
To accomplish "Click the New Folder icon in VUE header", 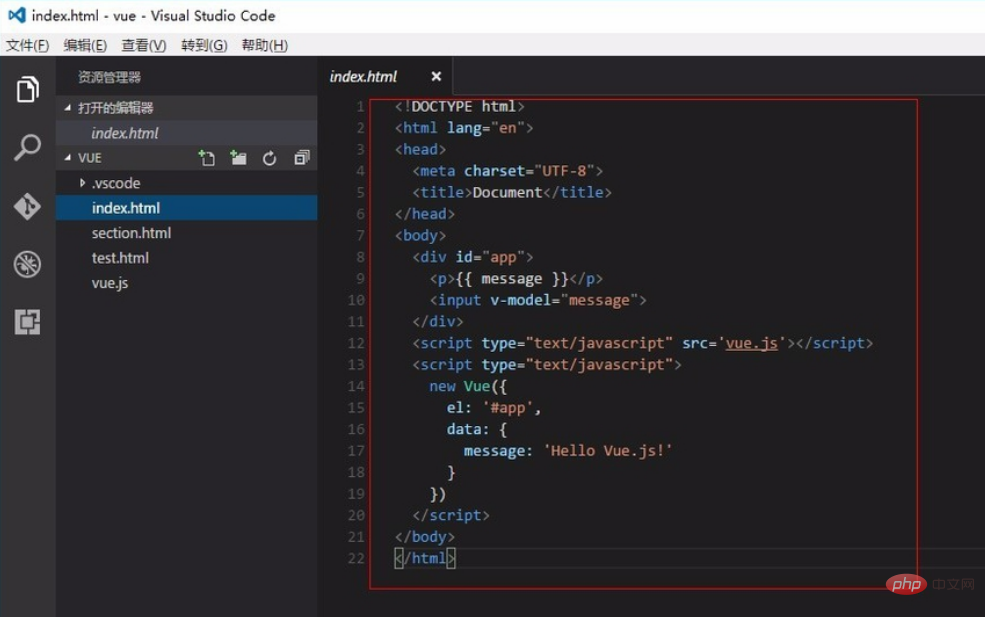I will (x=238, y=158).
